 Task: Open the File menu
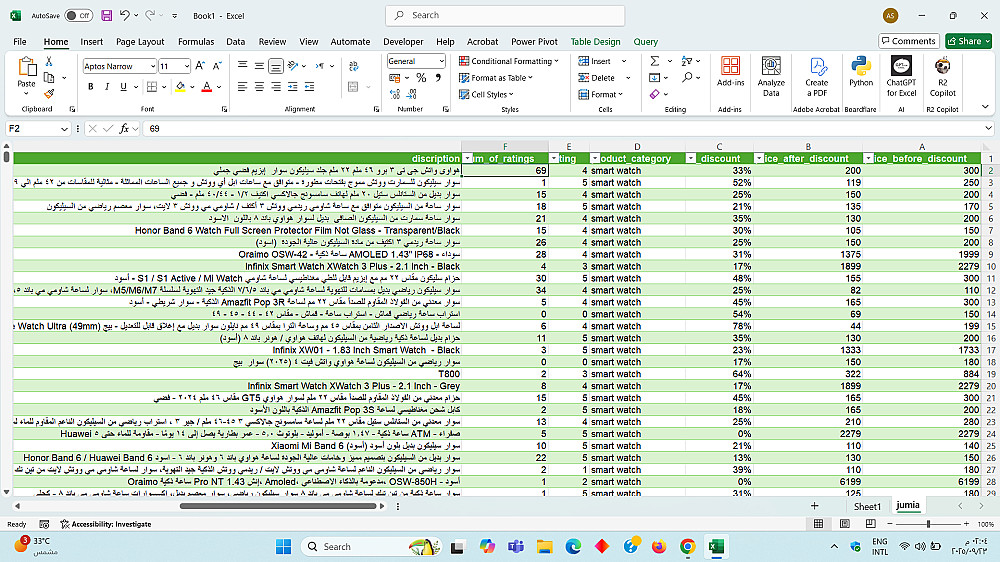coord(20,41)
